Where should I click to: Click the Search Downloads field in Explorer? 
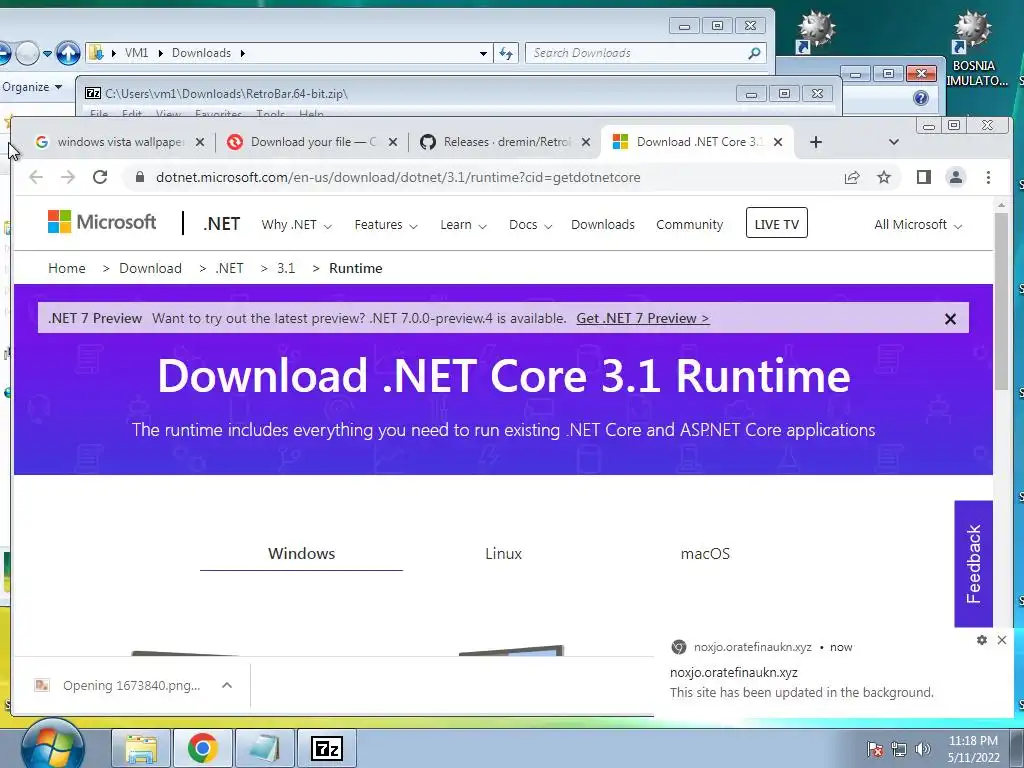click(x=637, y=53)
